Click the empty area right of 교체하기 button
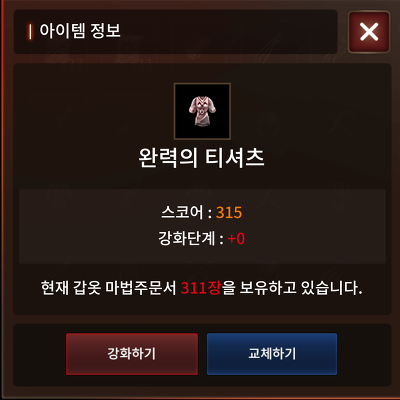 tap(364, 354)
